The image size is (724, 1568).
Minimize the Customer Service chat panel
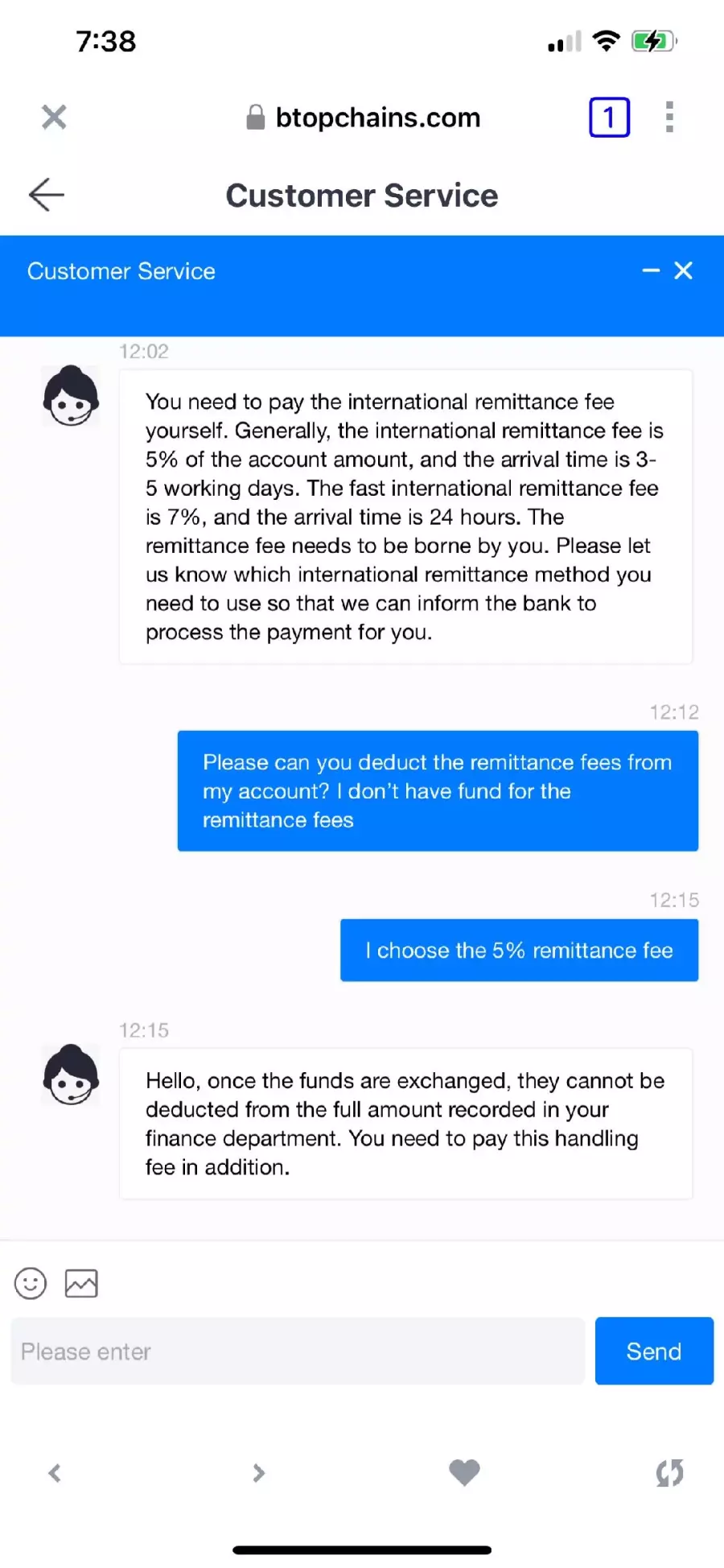point(651,271)
